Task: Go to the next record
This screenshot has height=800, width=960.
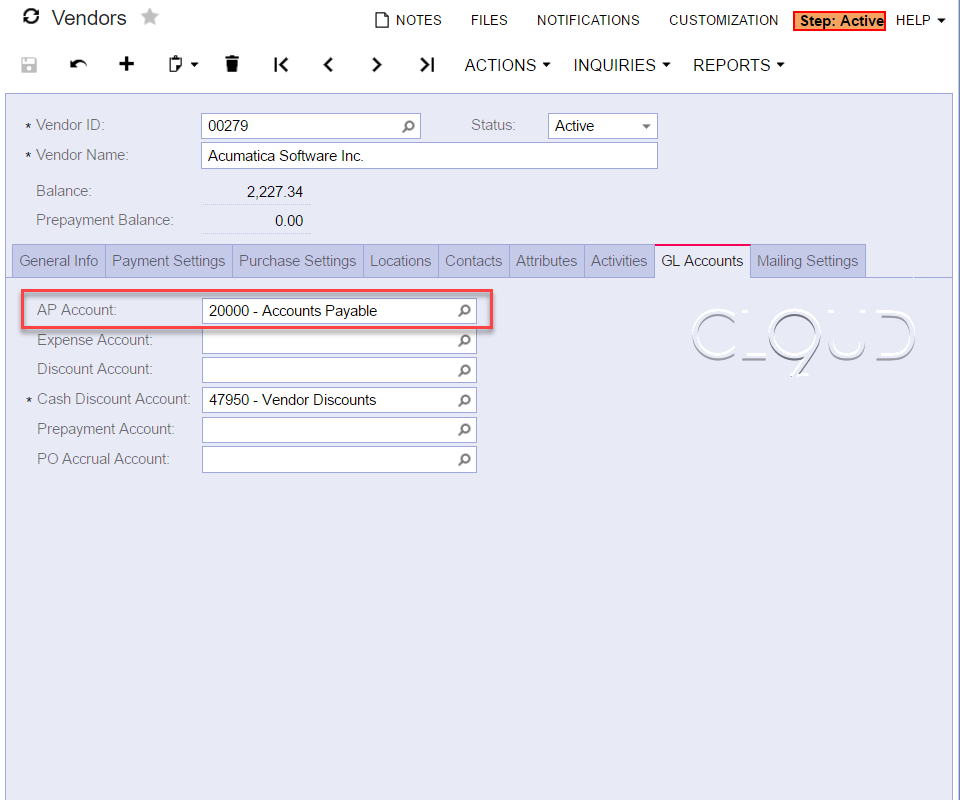Action: pyautogui.click(x=377, y=64)
